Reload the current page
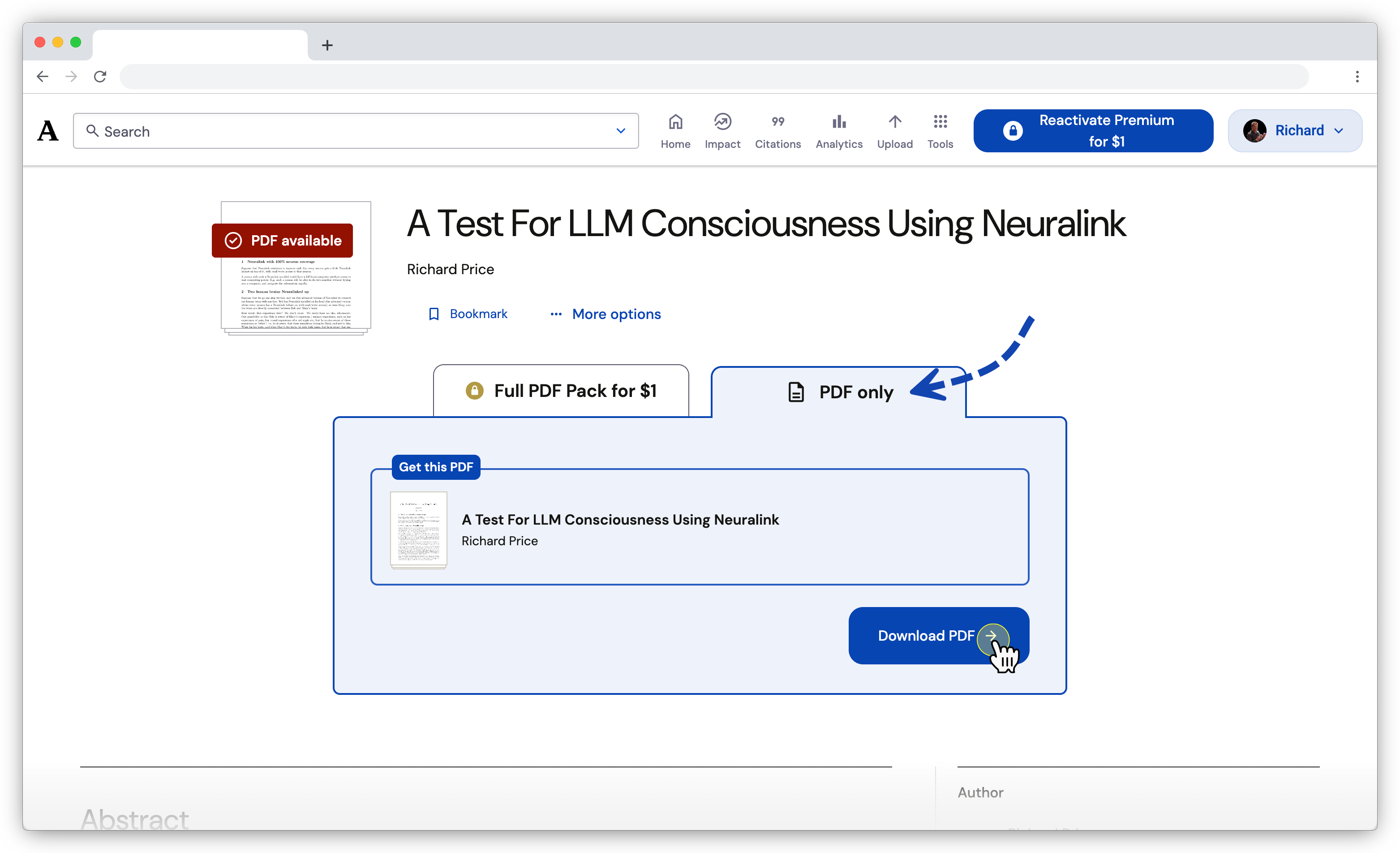Viewport: 1400px width, 853px height. click(100, 76)
